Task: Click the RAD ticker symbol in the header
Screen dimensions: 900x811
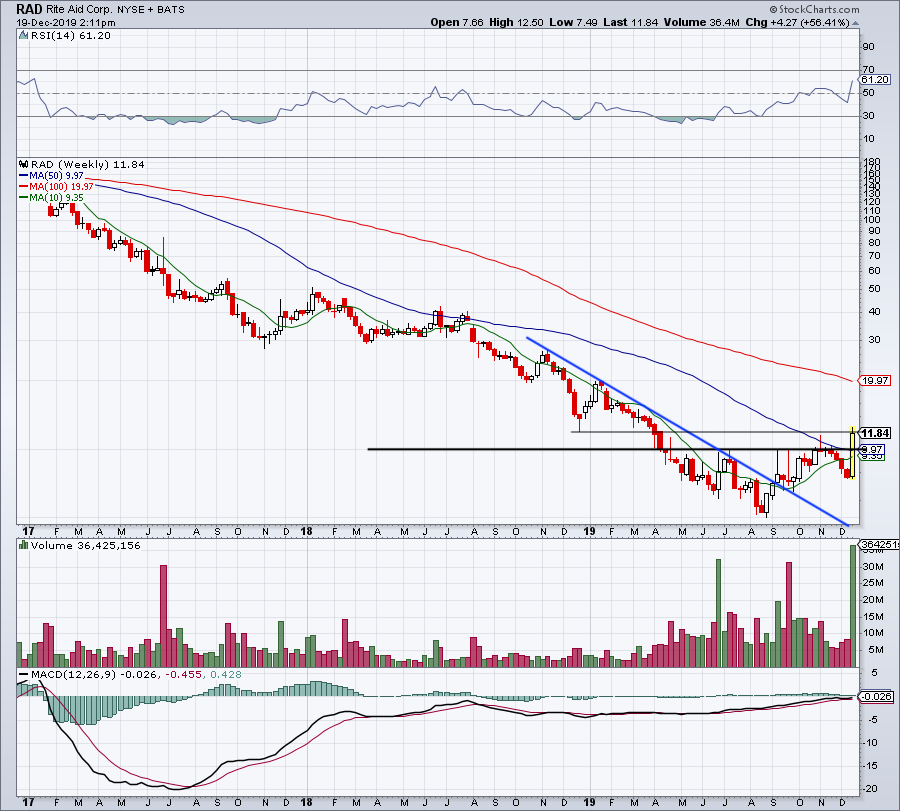Action: [x=29, y=9]
